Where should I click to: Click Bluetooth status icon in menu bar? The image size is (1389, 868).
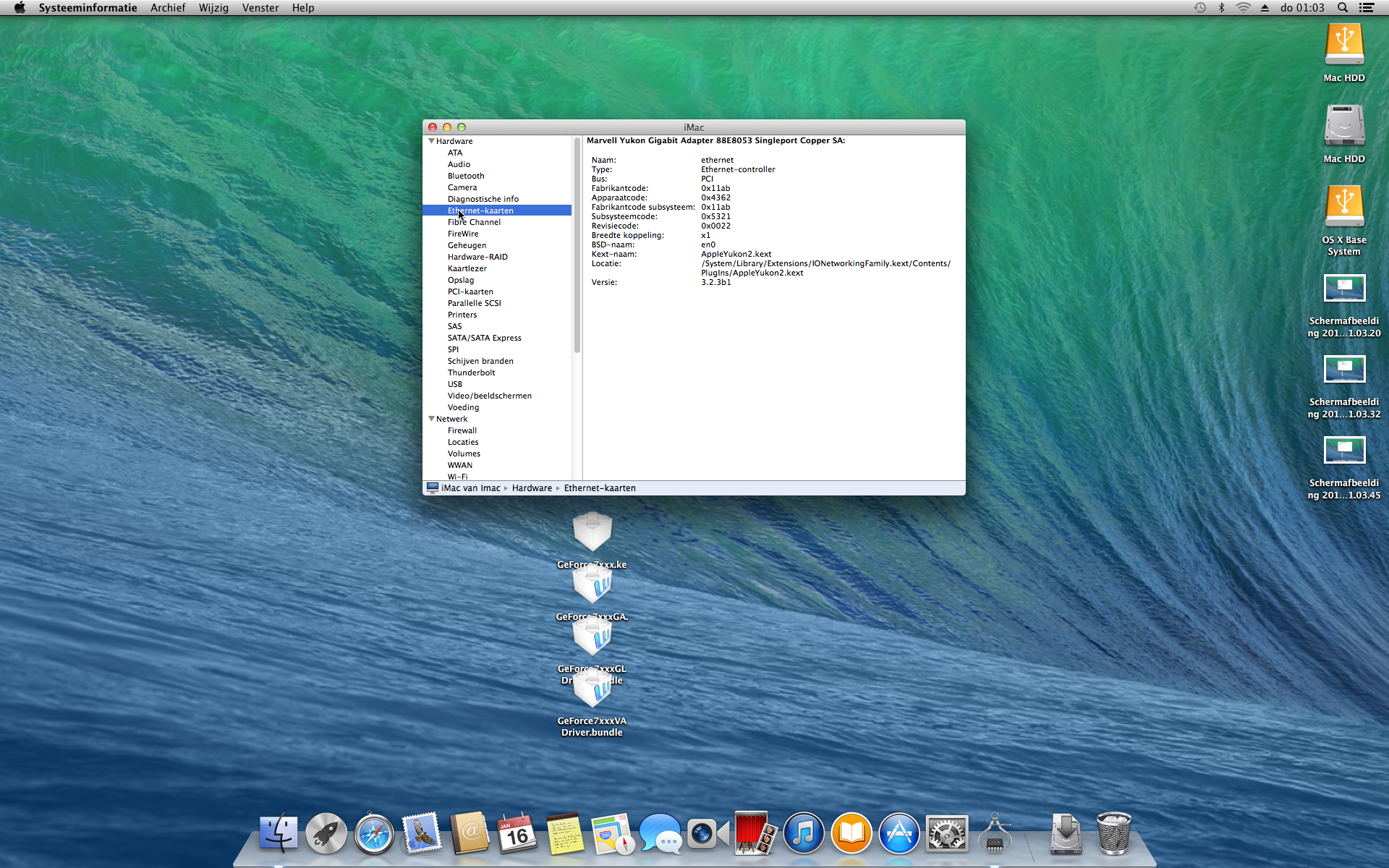tap(1222, 8)
